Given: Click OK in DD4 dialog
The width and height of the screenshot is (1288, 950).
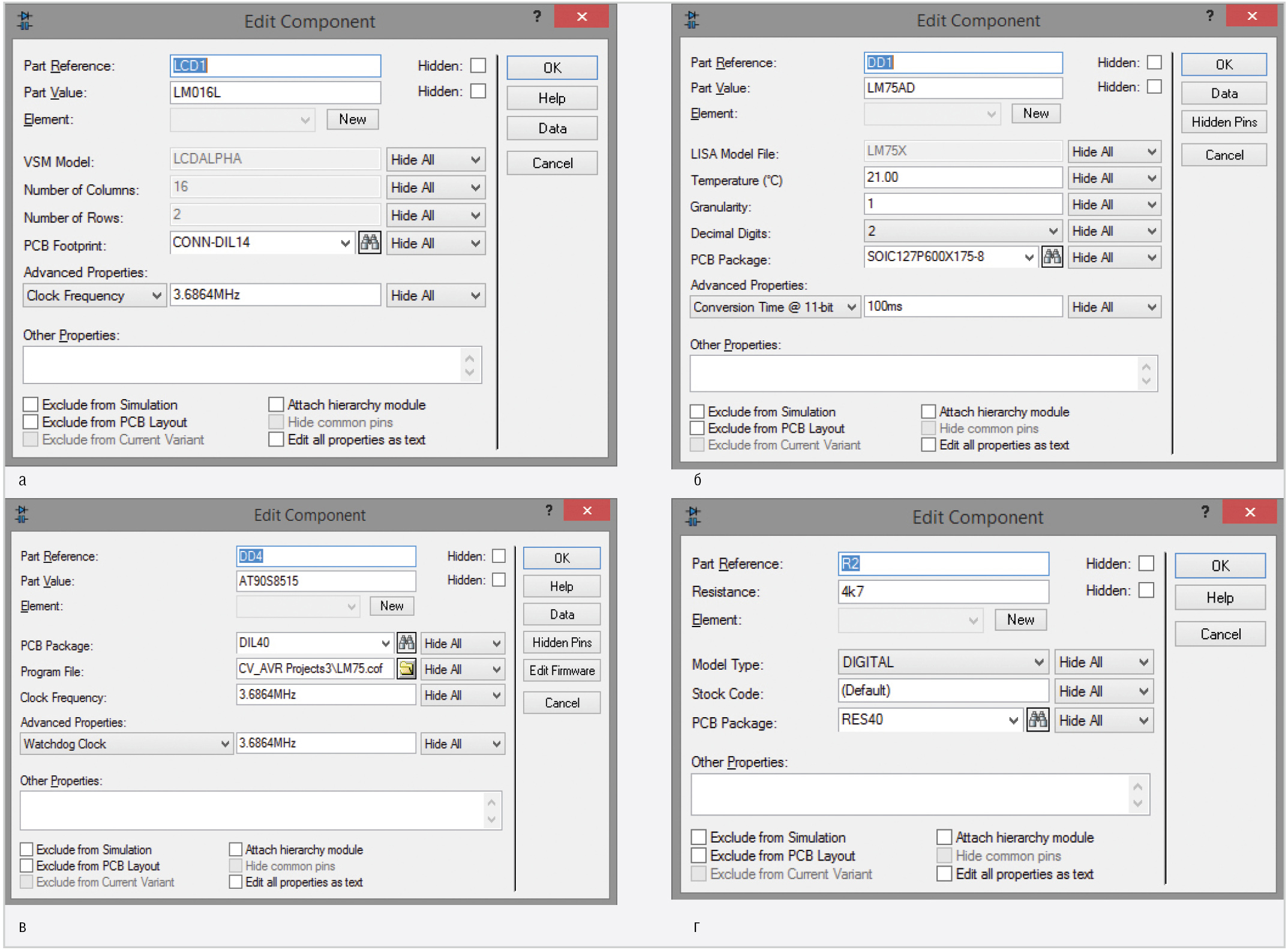Looking at the screenshot, I should pos(562,559).
